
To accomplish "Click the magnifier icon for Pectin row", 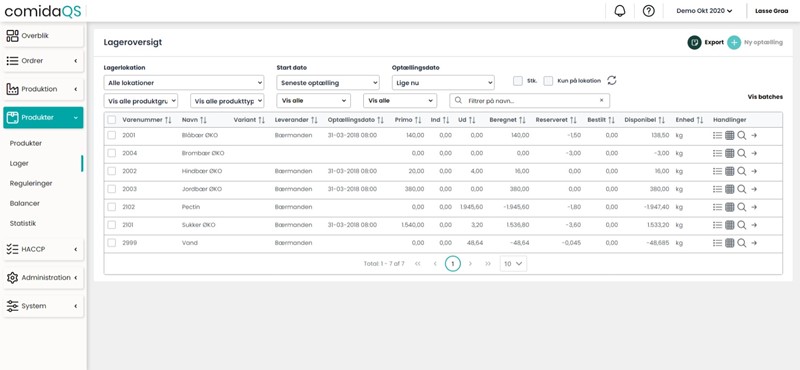I will coord(742,207).
